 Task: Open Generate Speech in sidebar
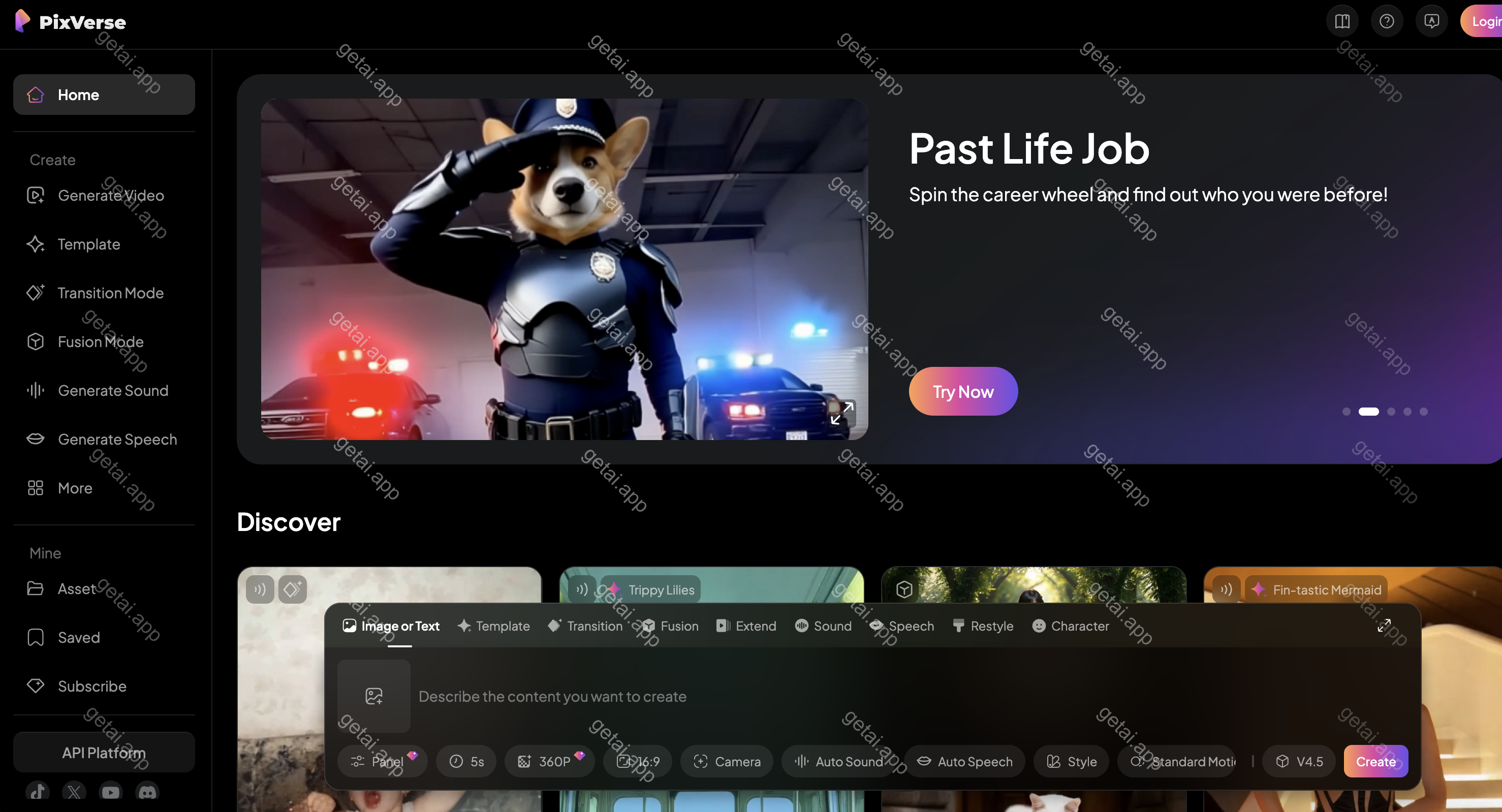104,439
